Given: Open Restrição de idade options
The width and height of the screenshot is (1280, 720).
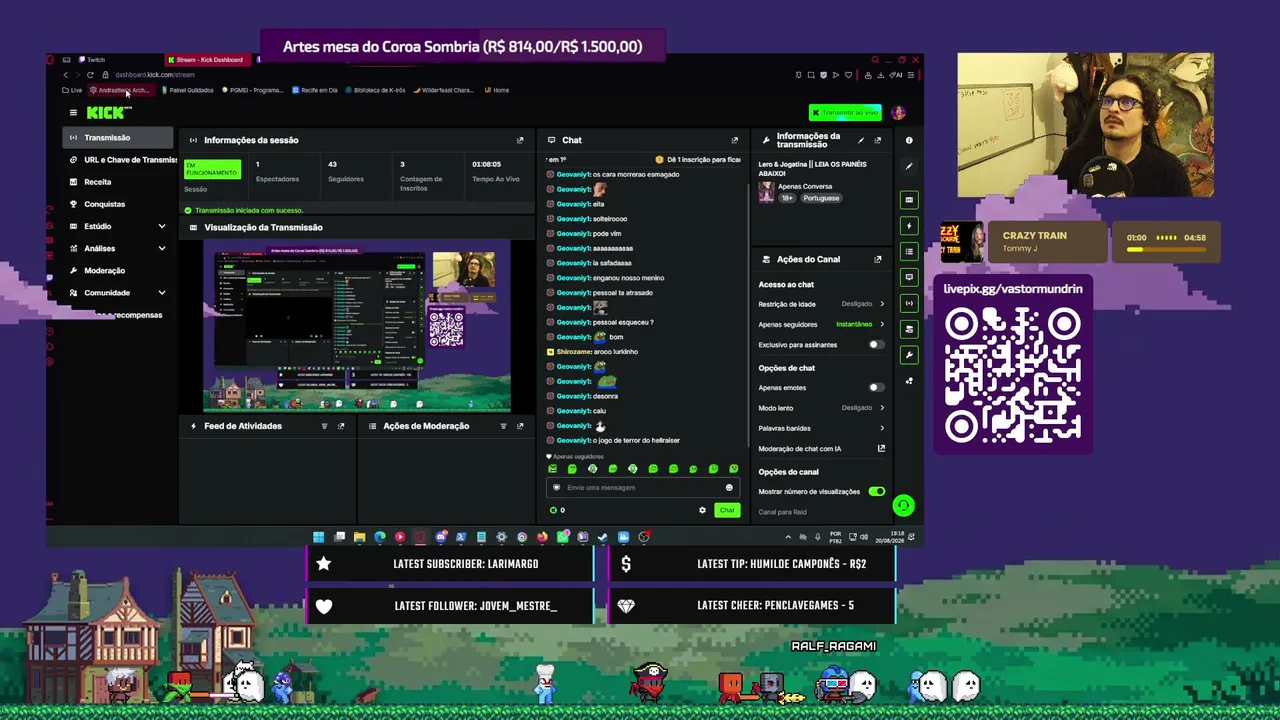Looking at the screenshot, I should [x=821, y=304].
